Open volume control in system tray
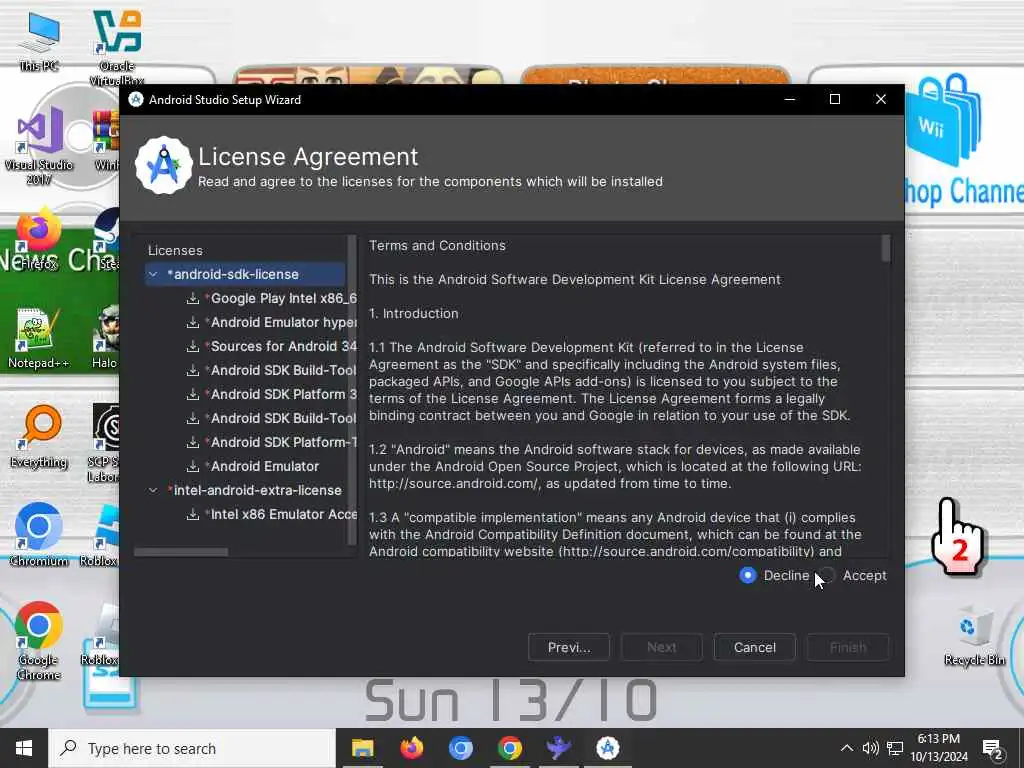This screenshot has width=1024, height=768. 871,748
